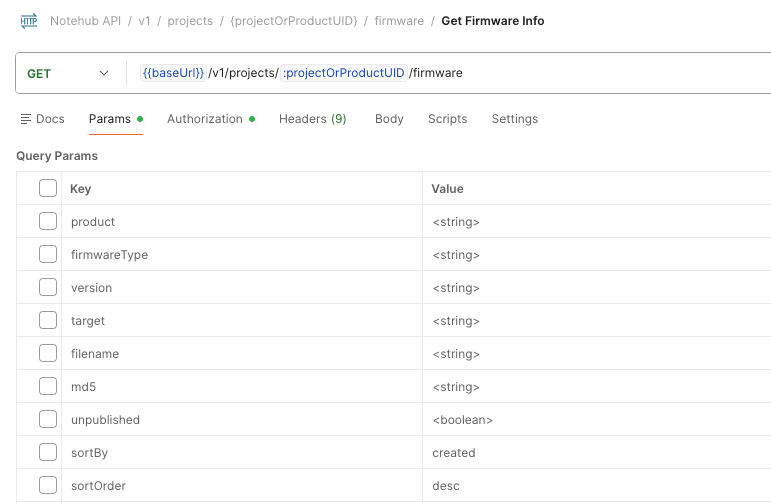Click the version key cell
The height and width of the screenshot is (503, 771).
242,288
